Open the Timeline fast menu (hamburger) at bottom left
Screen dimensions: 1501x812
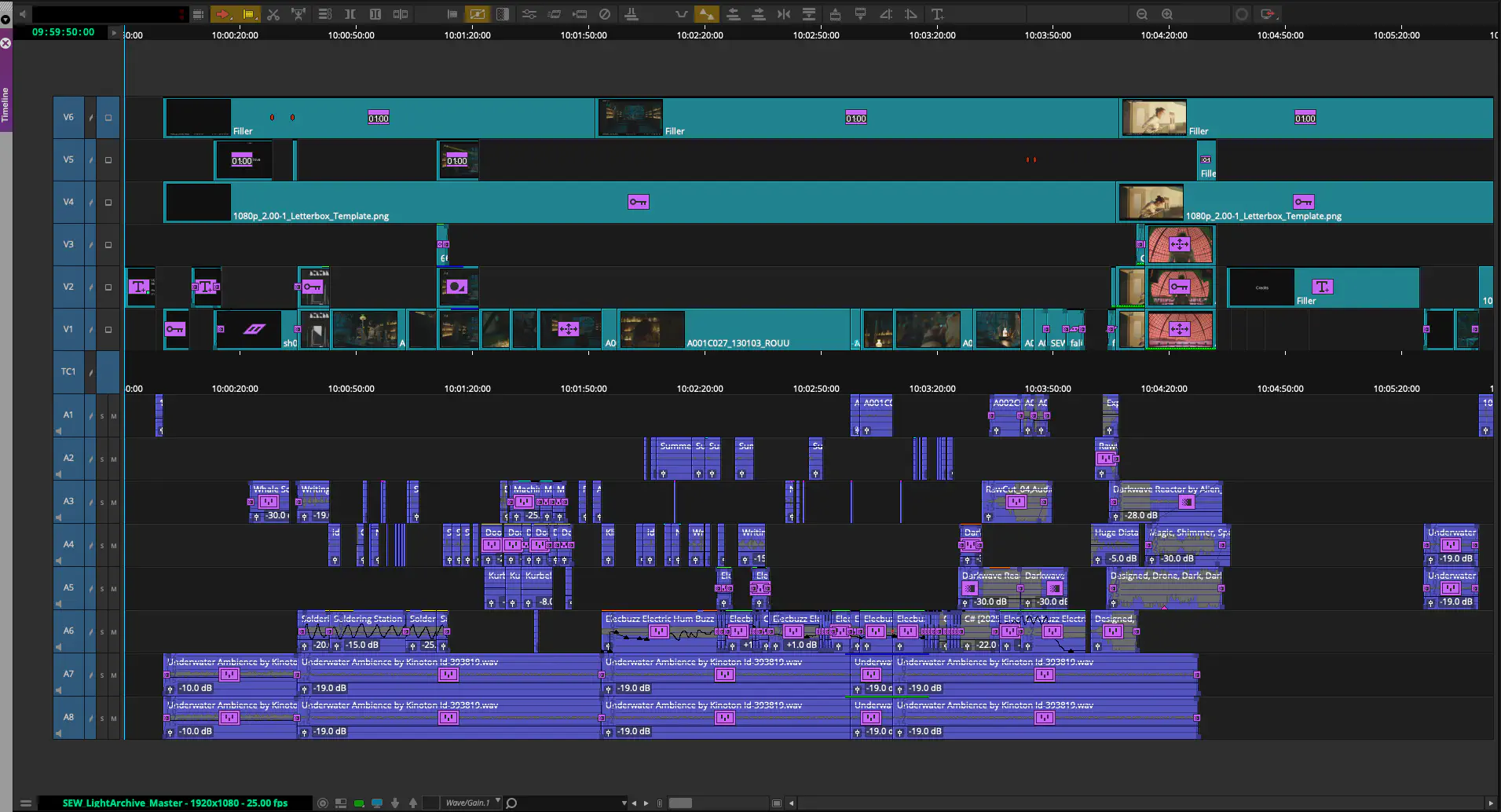pyautogui.click(x=26, y=803)
